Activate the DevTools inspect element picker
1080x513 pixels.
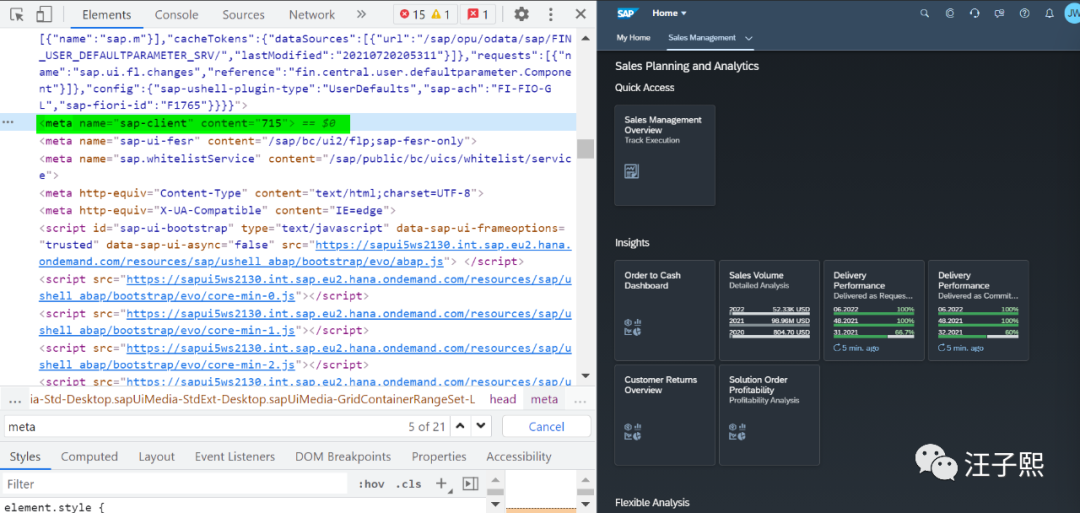(x=17, y=14)
